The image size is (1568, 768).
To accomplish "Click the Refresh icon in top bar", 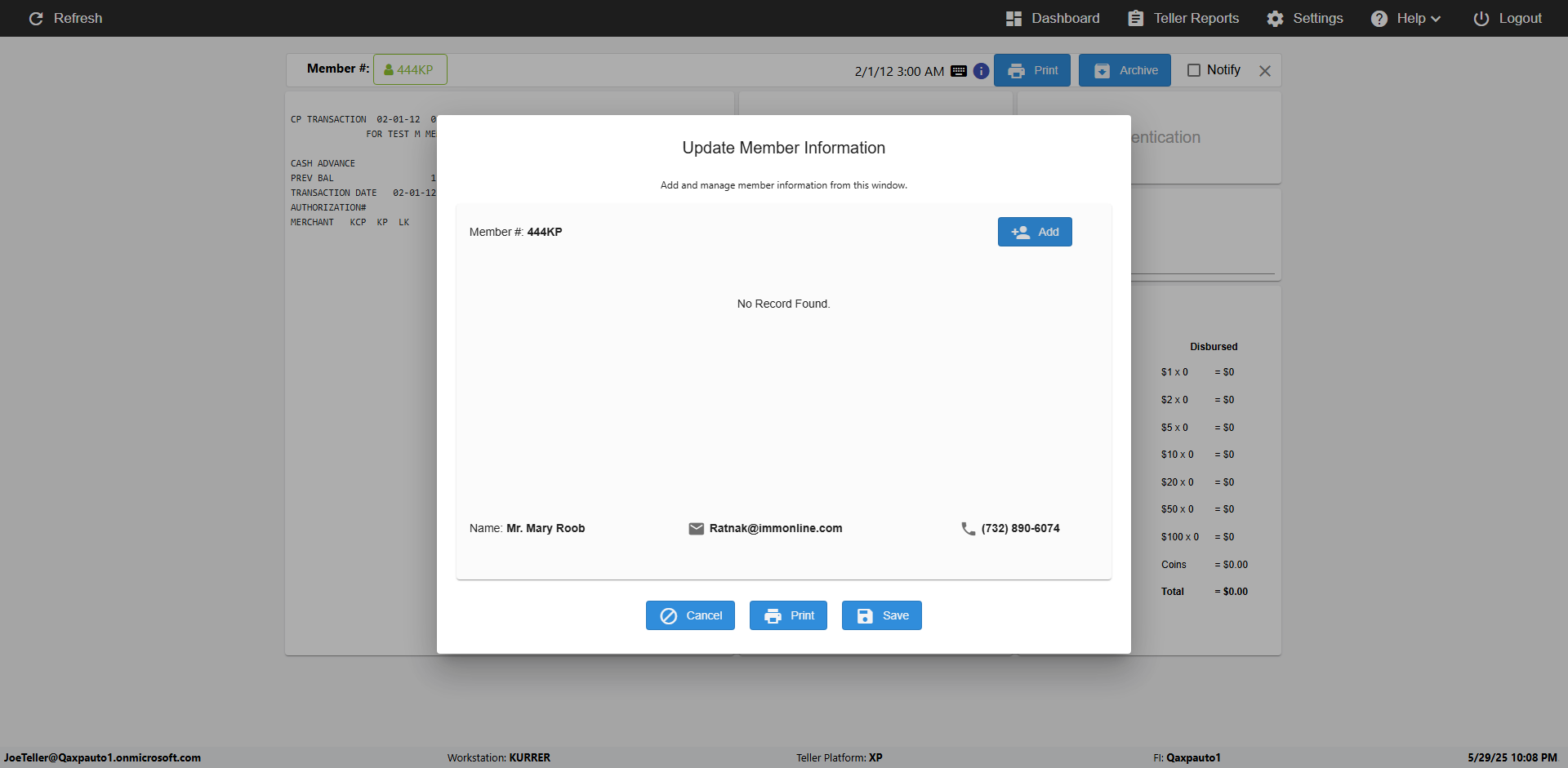I will [x=36, y=18].
